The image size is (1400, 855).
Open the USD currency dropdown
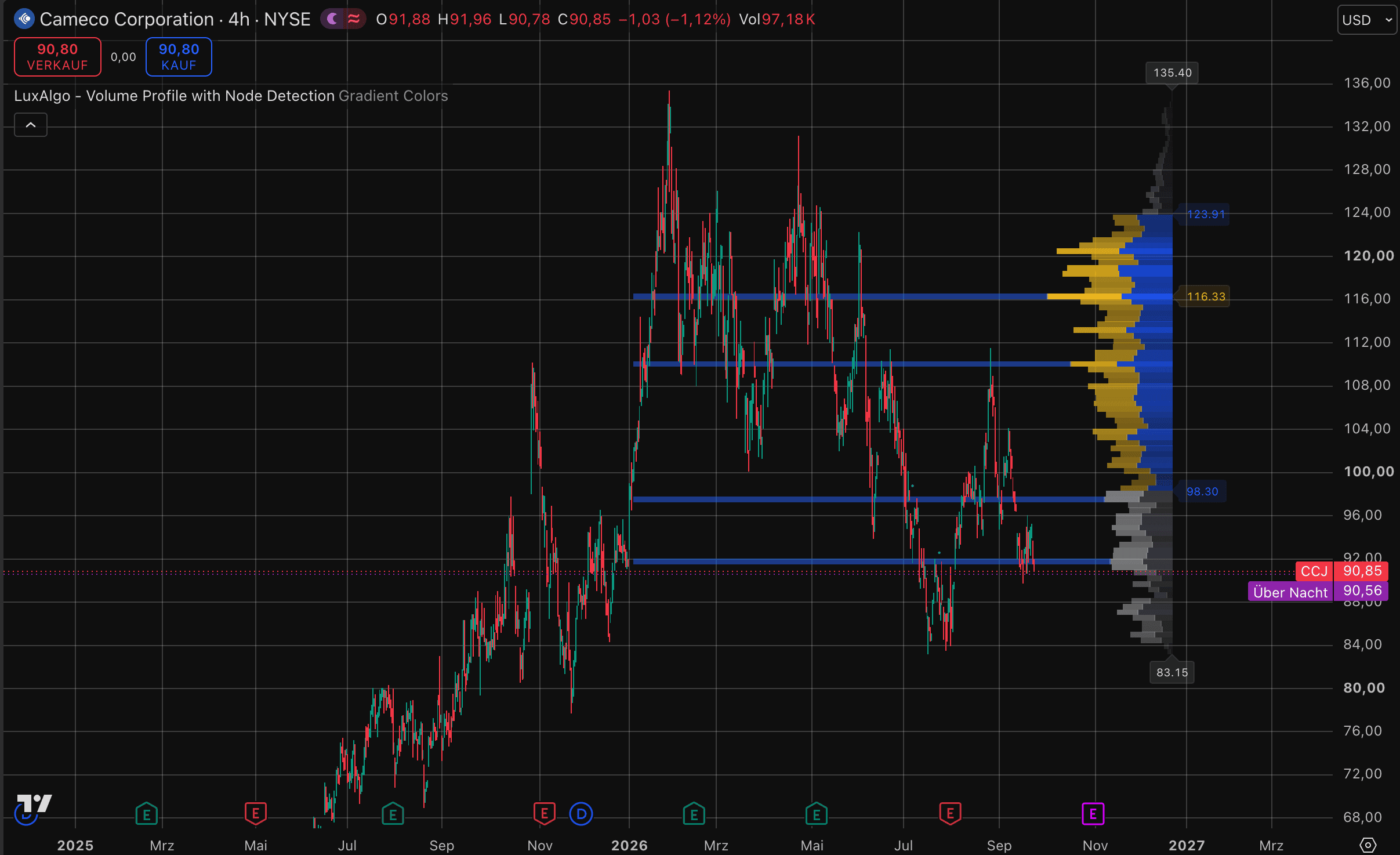click(x=1367, y=20)
